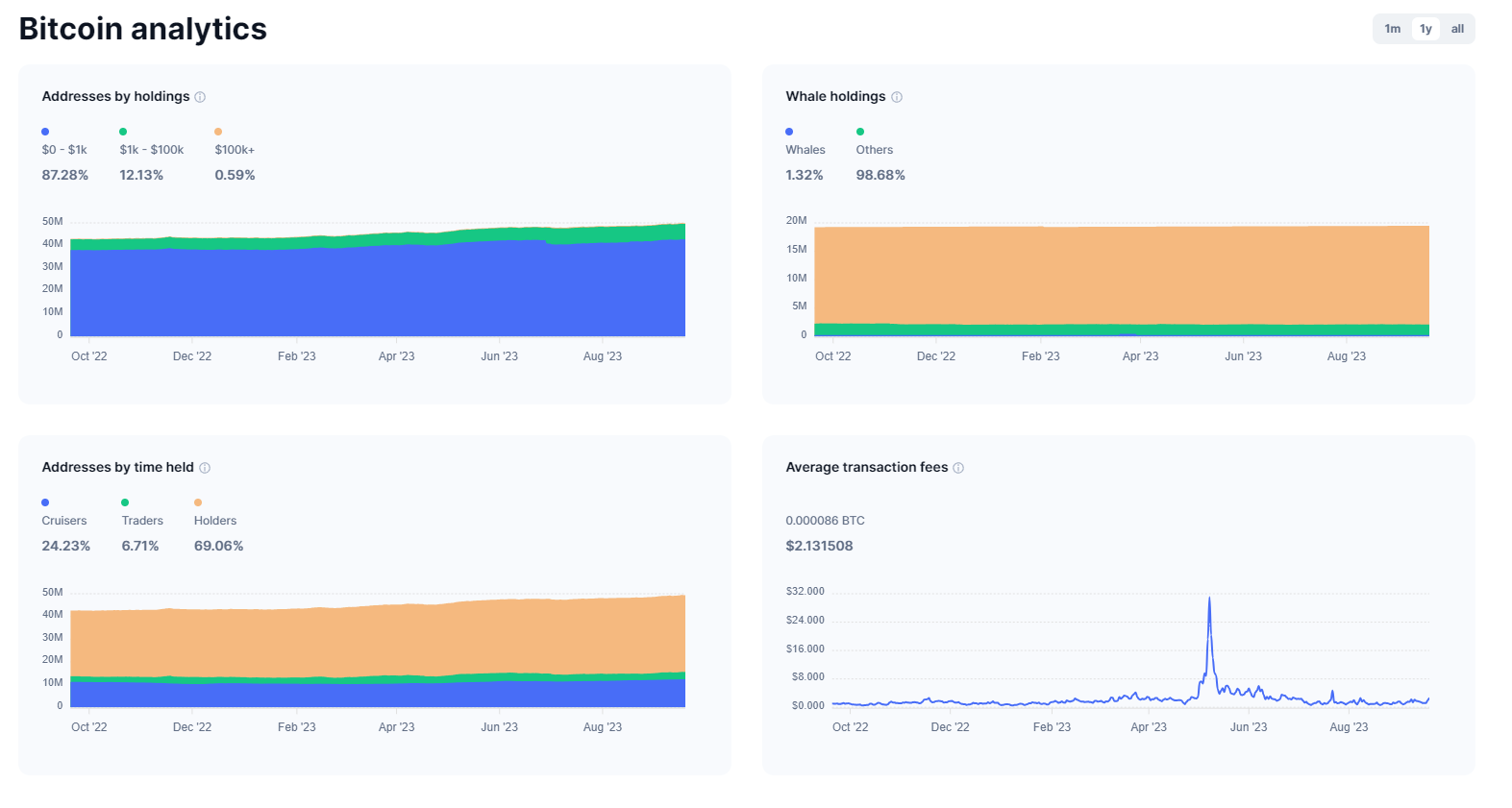Image resolution: width=1512 pixels, height=808 pixels.
Task: Click the 87.28% holdings percentage value
Action: tap(65, 175)
